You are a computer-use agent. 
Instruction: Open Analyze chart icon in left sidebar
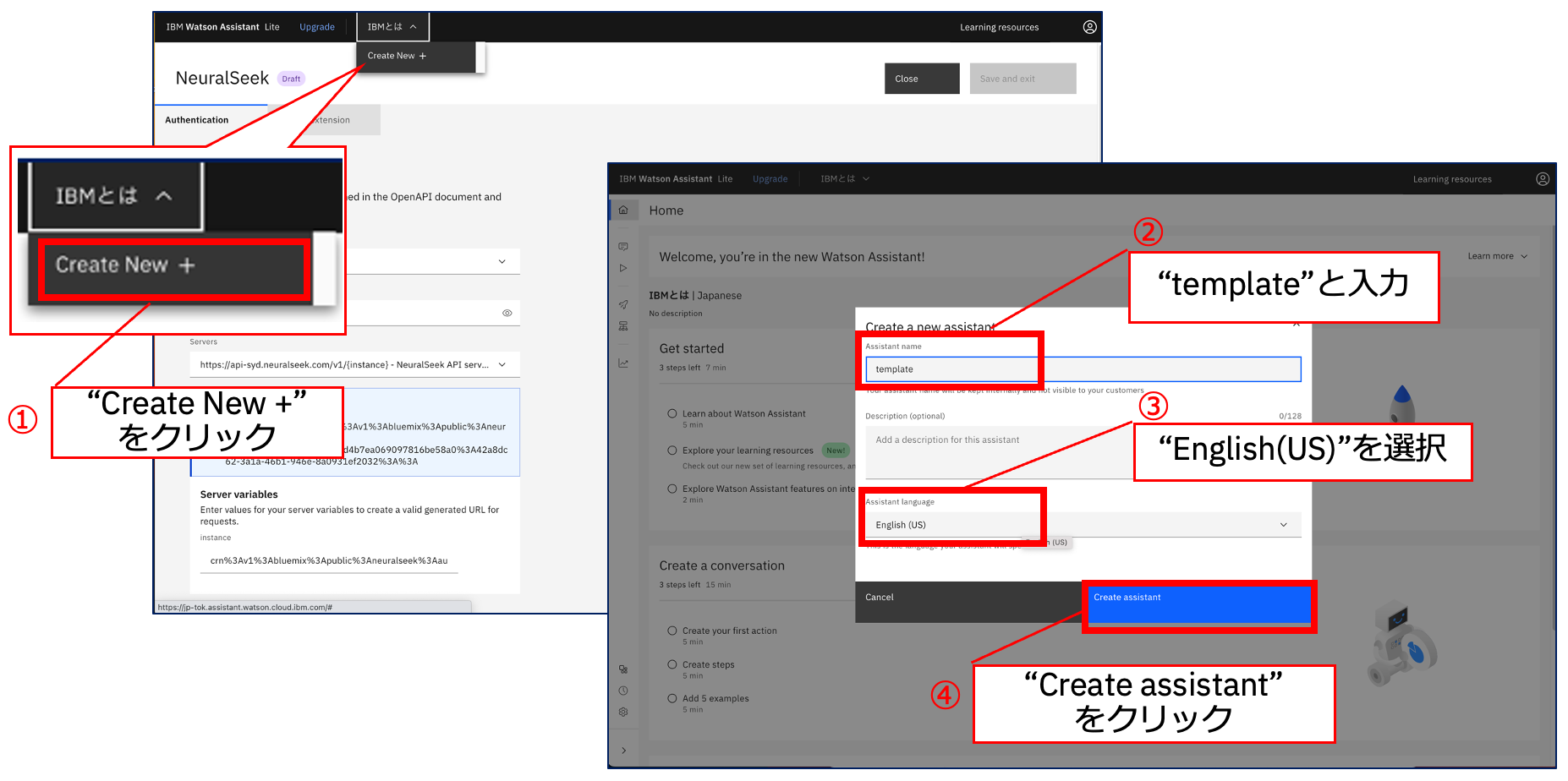[x=623, y=363]
